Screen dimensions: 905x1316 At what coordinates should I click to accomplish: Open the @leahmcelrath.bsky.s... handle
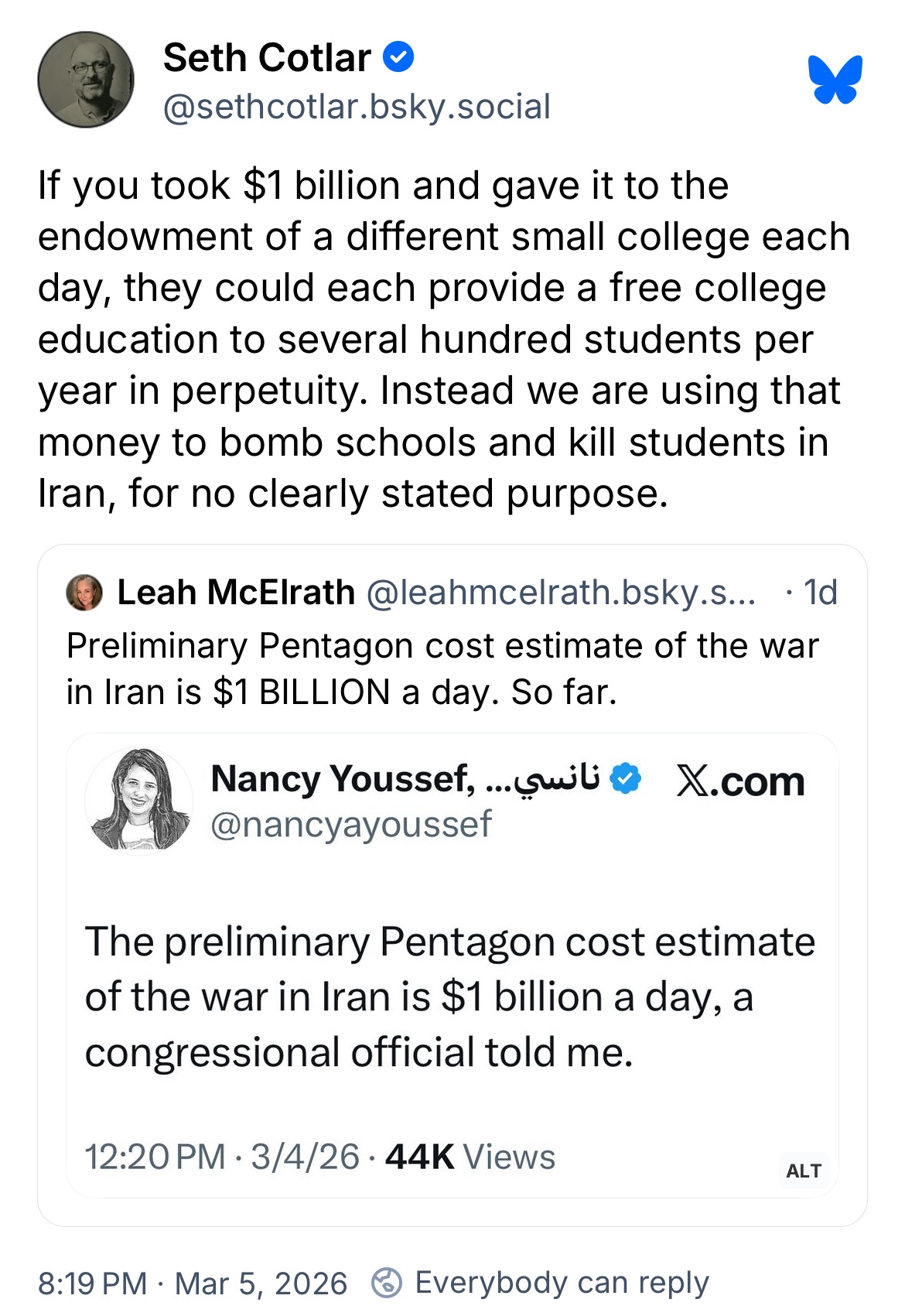pyautogui.click(x=561, y=593)
